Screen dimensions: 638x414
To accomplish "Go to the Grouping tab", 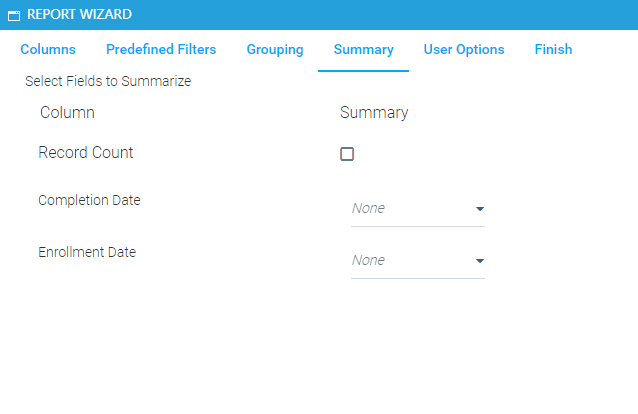I will [x=275, y=49].
